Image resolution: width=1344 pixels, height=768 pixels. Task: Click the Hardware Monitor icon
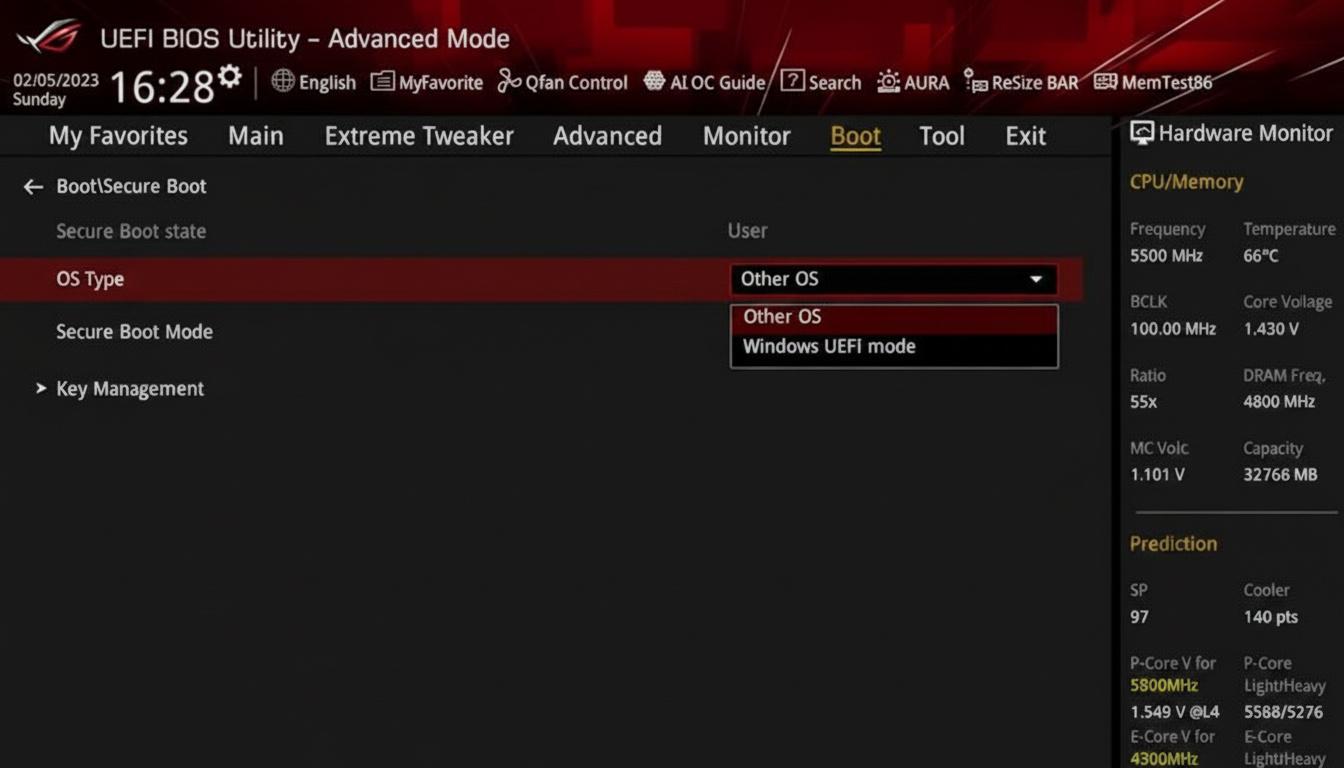point(1141,133)
